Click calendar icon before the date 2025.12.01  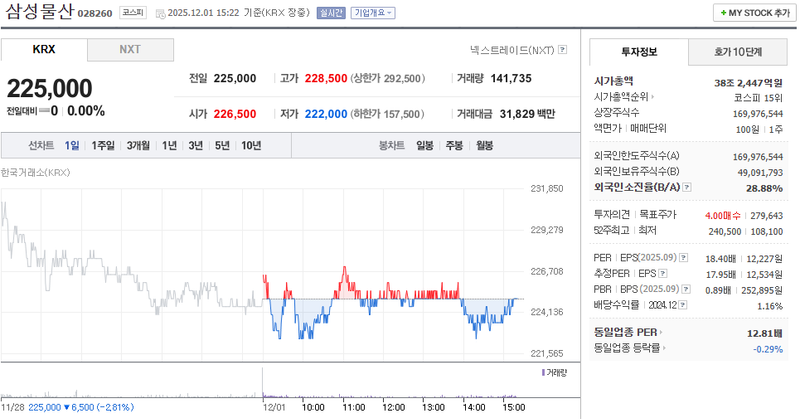[160, 13]
